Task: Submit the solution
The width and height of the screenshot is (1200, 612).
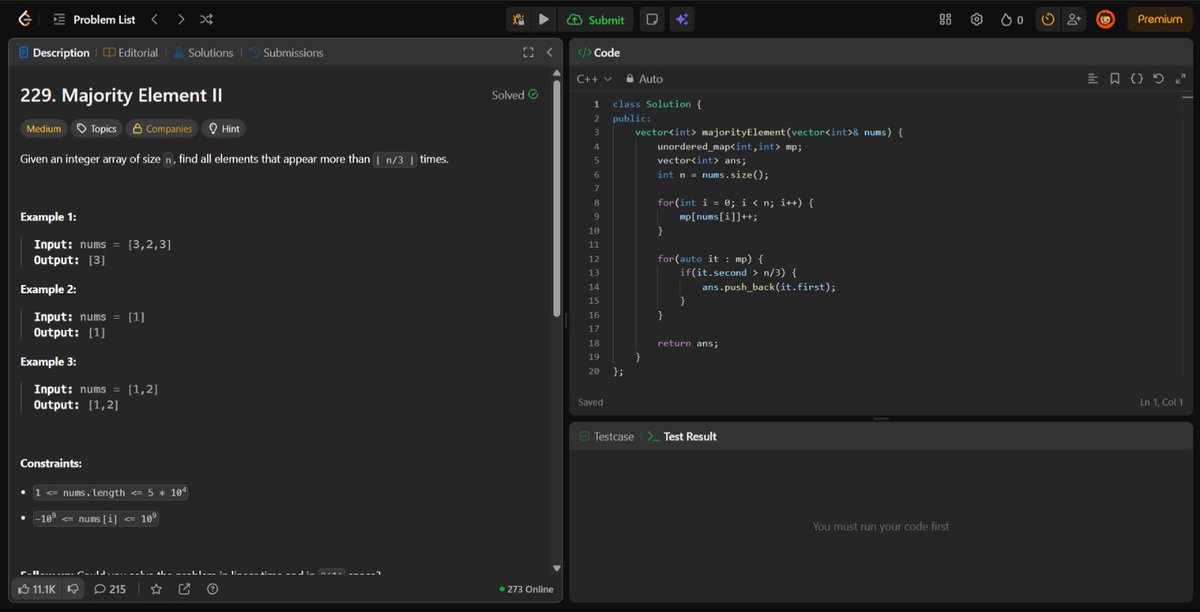Action: click(596, 19)
